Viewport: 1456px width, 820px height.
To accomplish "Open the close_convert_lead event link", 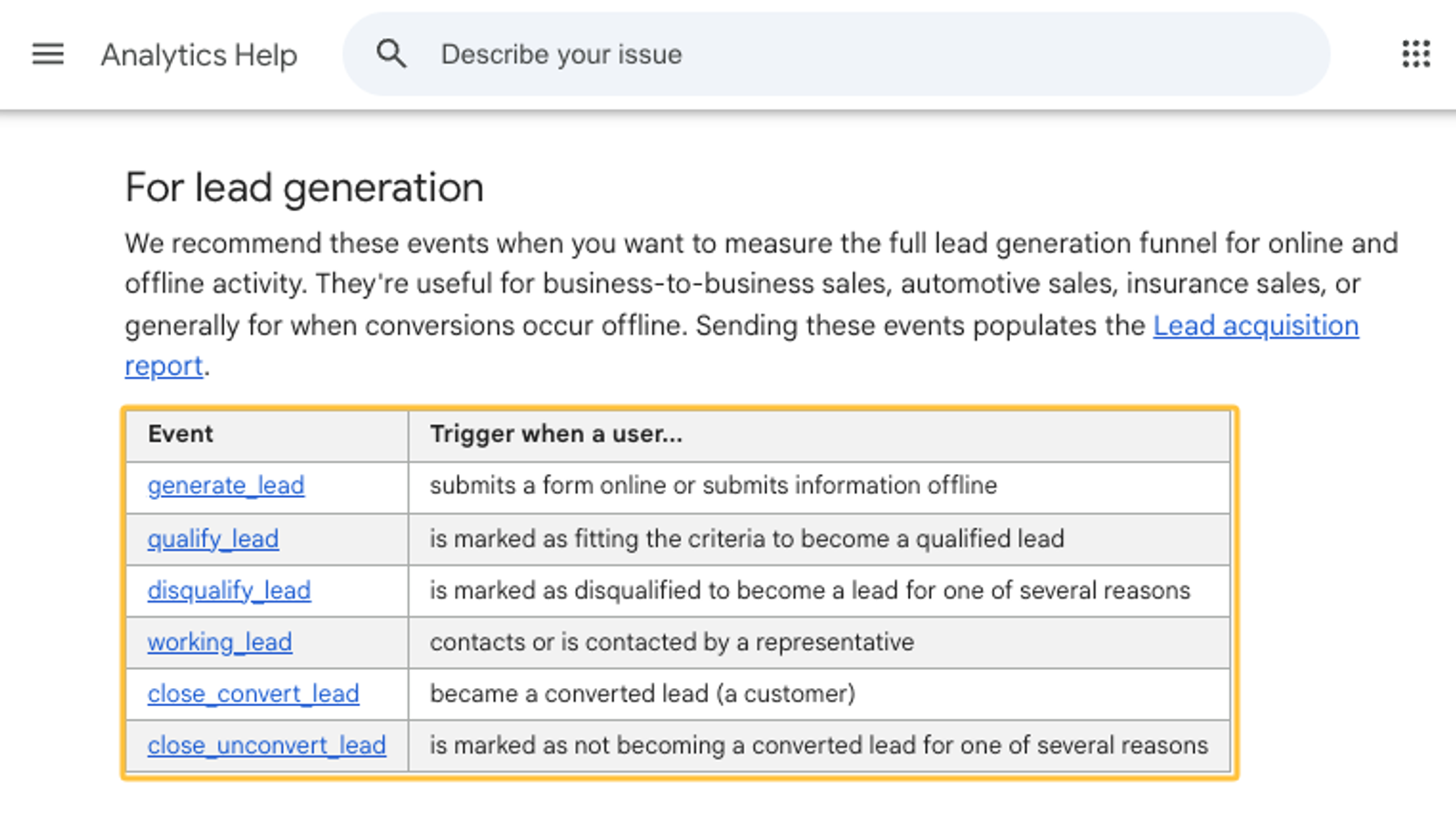I will pos(253,694).
